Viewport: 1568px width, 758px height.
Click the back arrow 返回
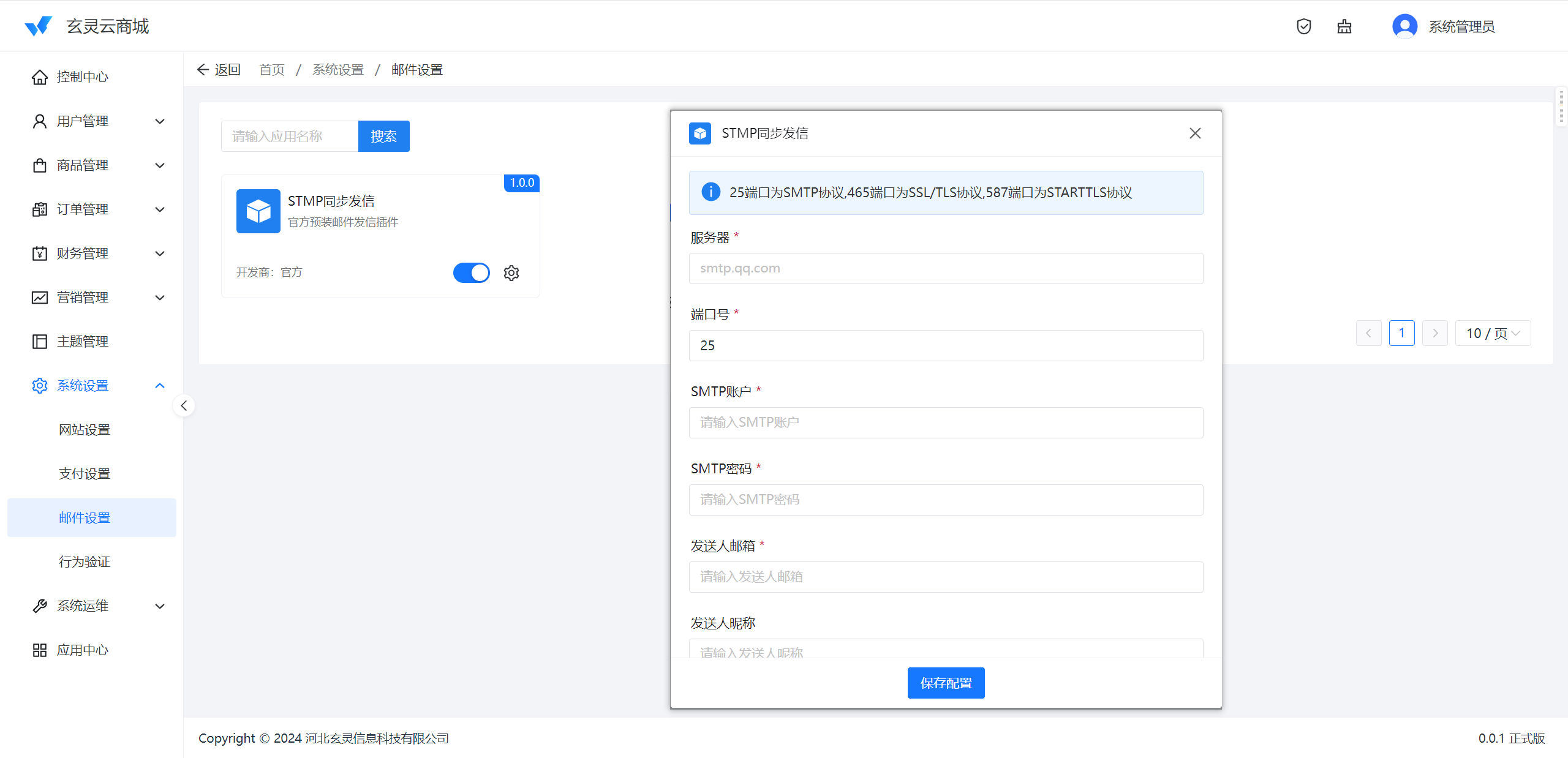click(x=219, y=70)
